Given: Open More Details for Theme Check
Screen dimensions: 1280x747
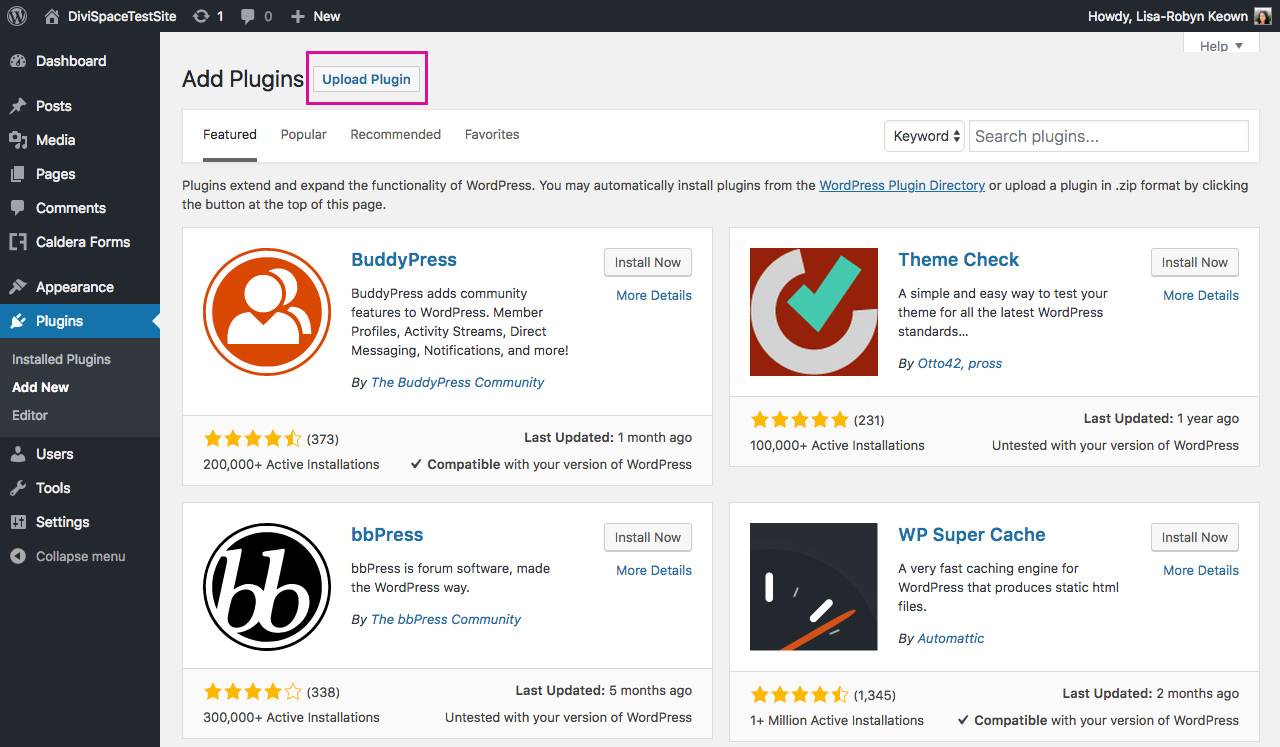Looking at the screenshot, I should click(1201, 295).
